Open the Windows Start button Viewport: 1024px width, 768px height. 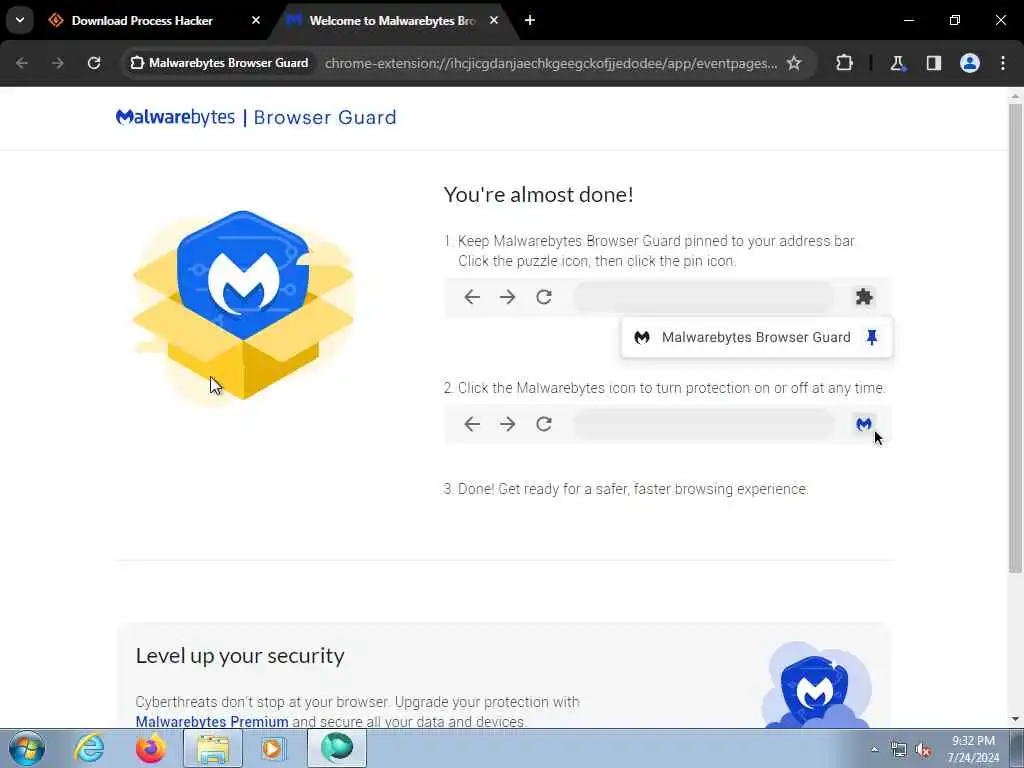(27, 748)
